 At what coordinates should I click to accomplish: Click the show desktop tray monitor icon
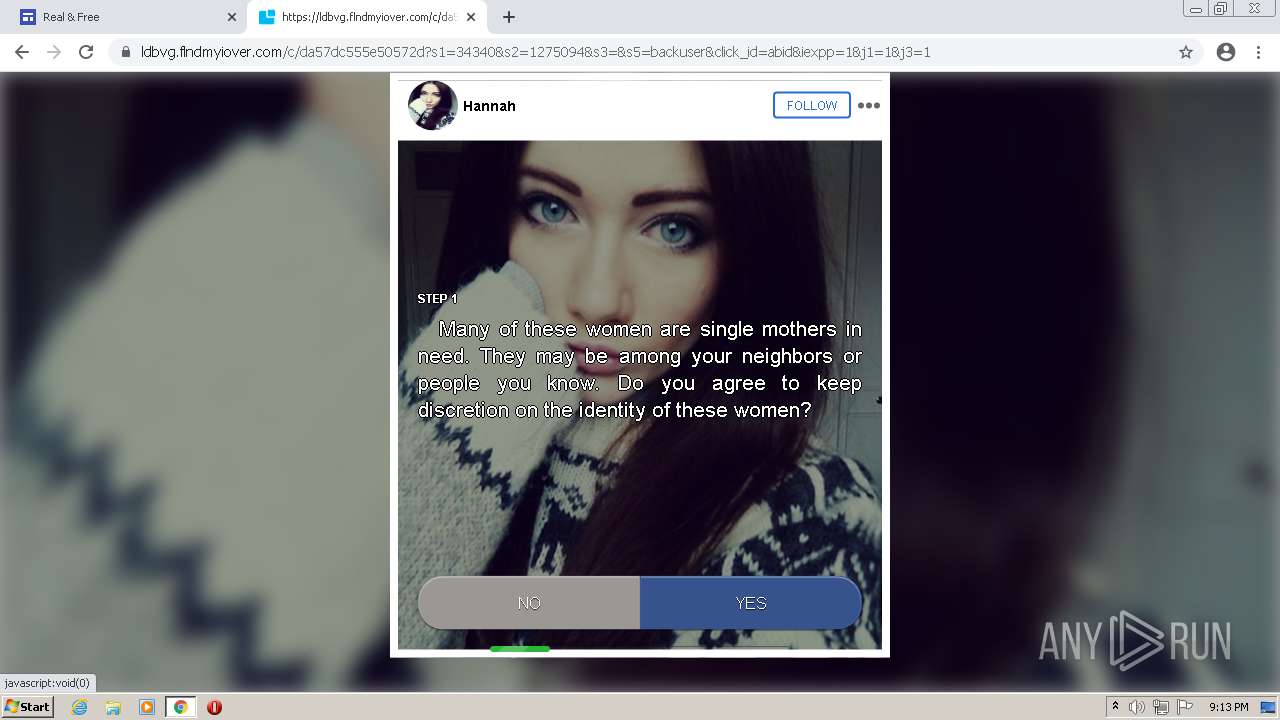click(x=1267, y=707)
